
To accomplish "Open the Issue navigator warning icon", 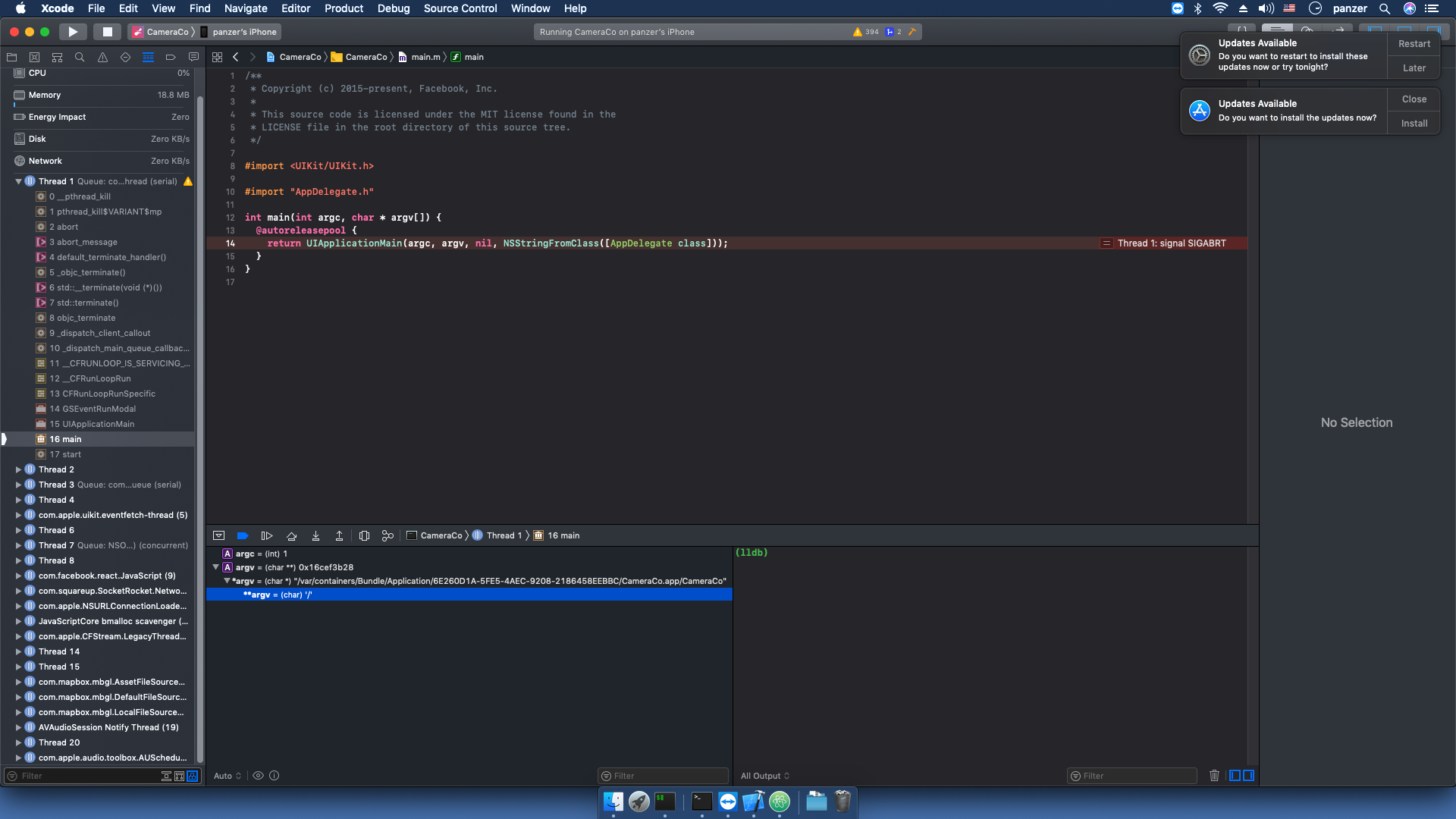I will click(x=102, y=57).
